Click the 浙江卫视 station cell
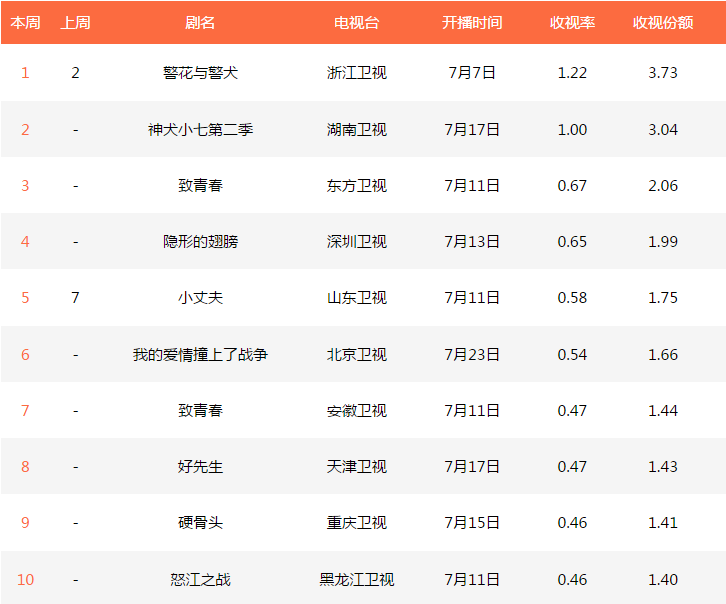The width and height of the screenshot is (726, 604). [x=357, y=73]
